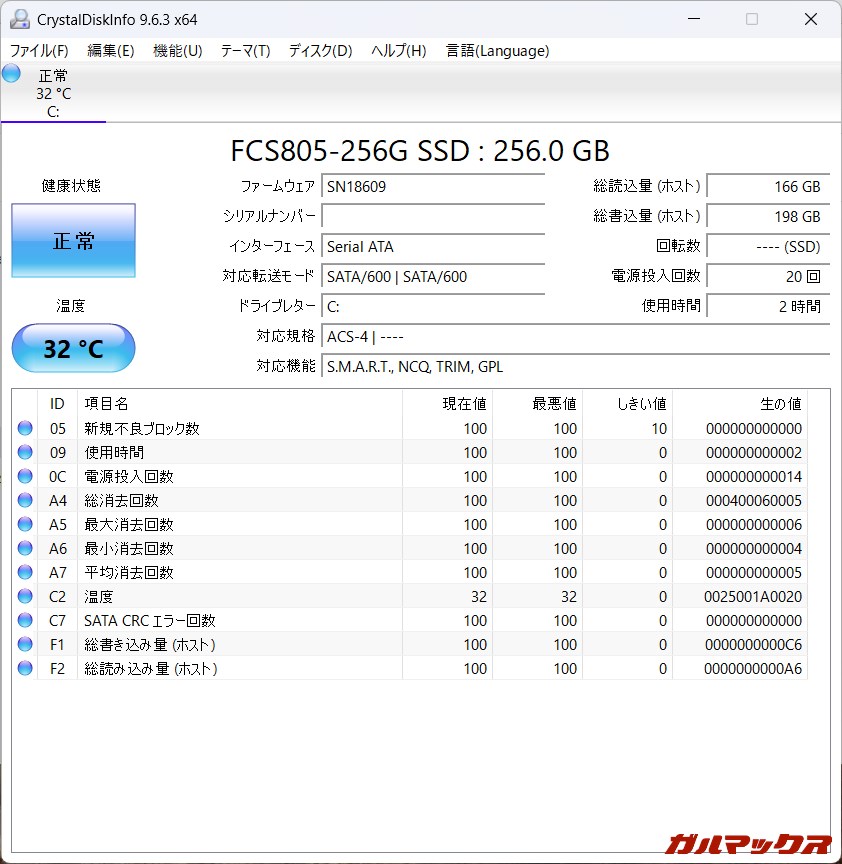
Task: Open the 機能(U) menu
Action: 177,50
